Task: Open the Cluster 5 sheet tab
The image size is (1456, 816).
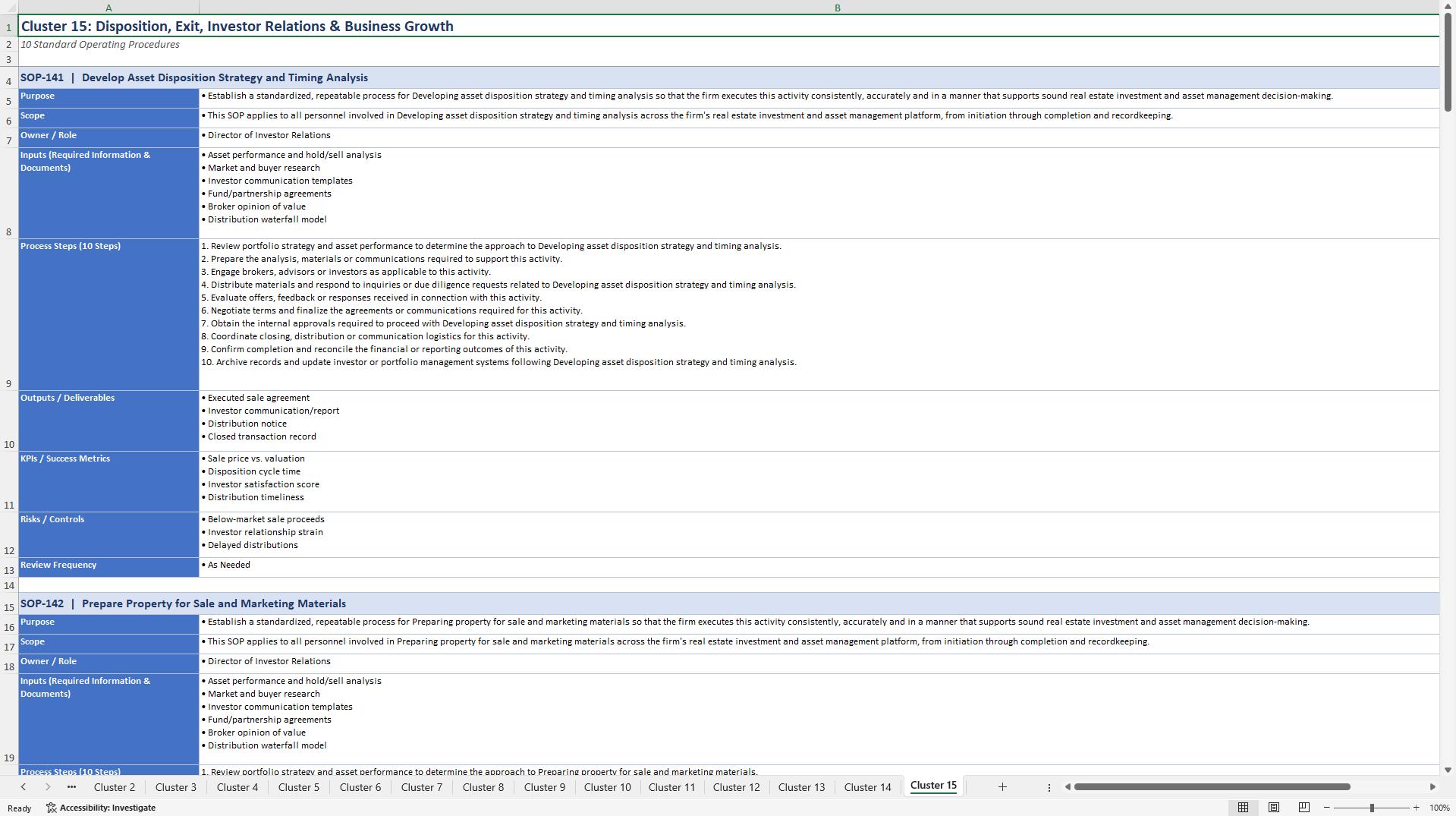Action: 299,787
